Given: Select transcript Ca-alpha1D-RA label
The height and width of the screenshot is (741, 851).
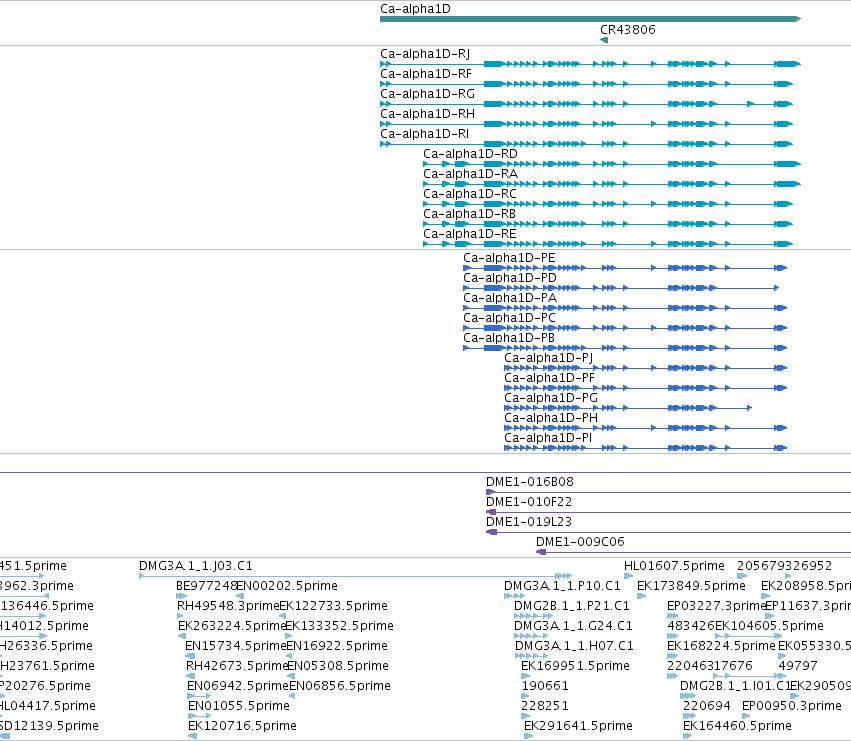Looking at the screenshot, I should 471,174.
